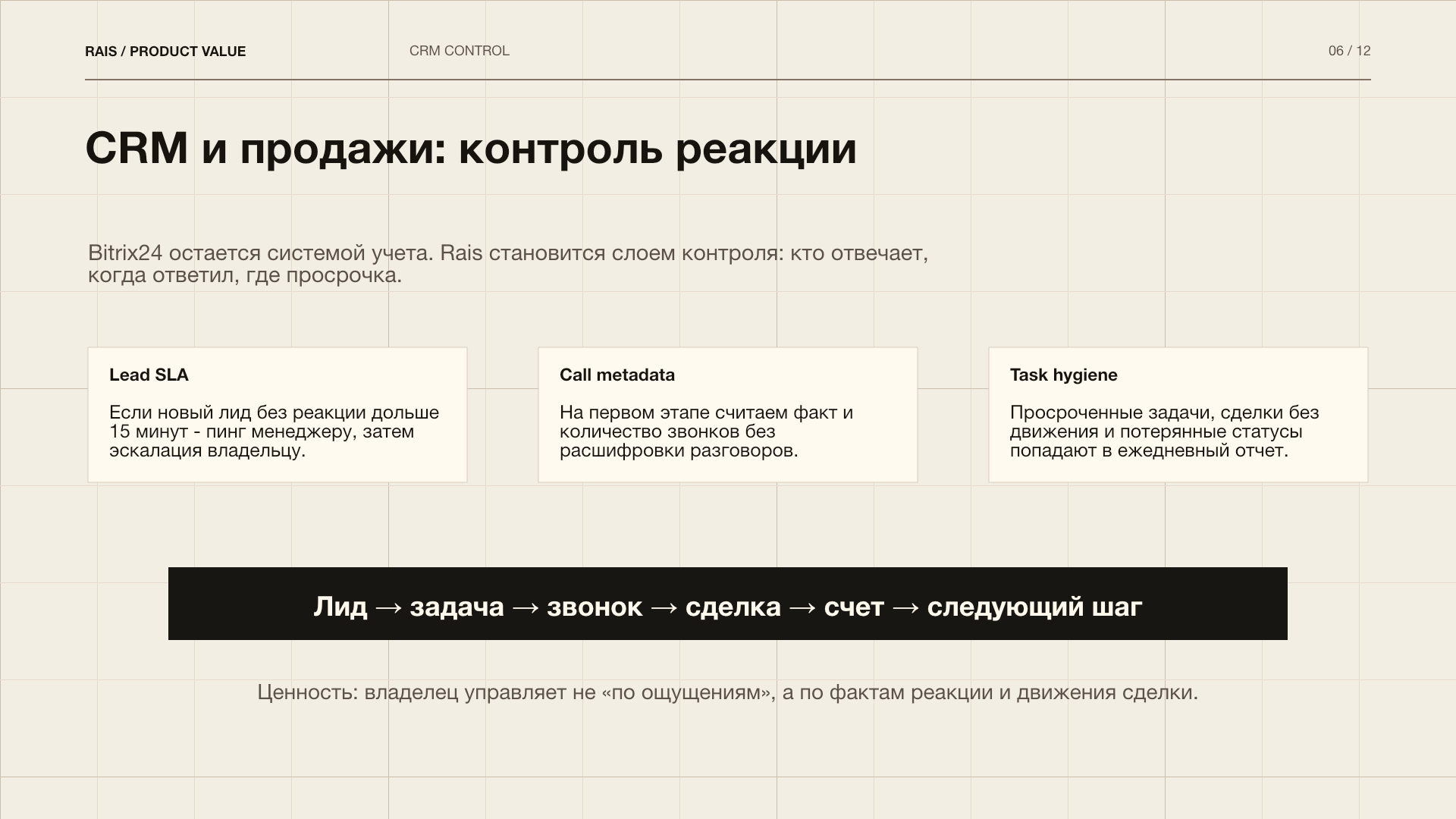Click the Lead SLA escalation text body
1456x819 pixels.
(273, 431)
